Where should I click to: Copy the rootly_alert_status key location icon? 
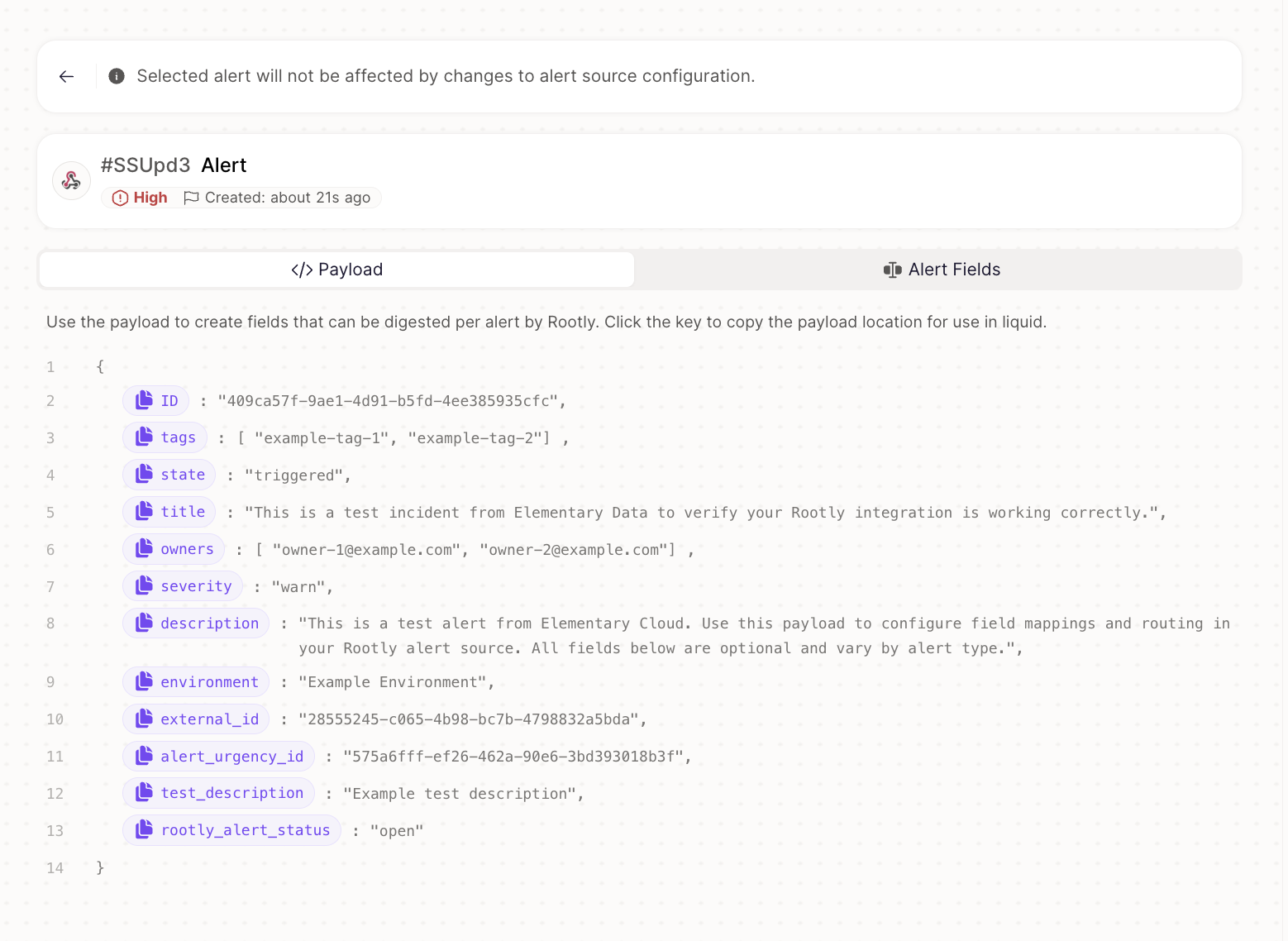pos(145,829)
